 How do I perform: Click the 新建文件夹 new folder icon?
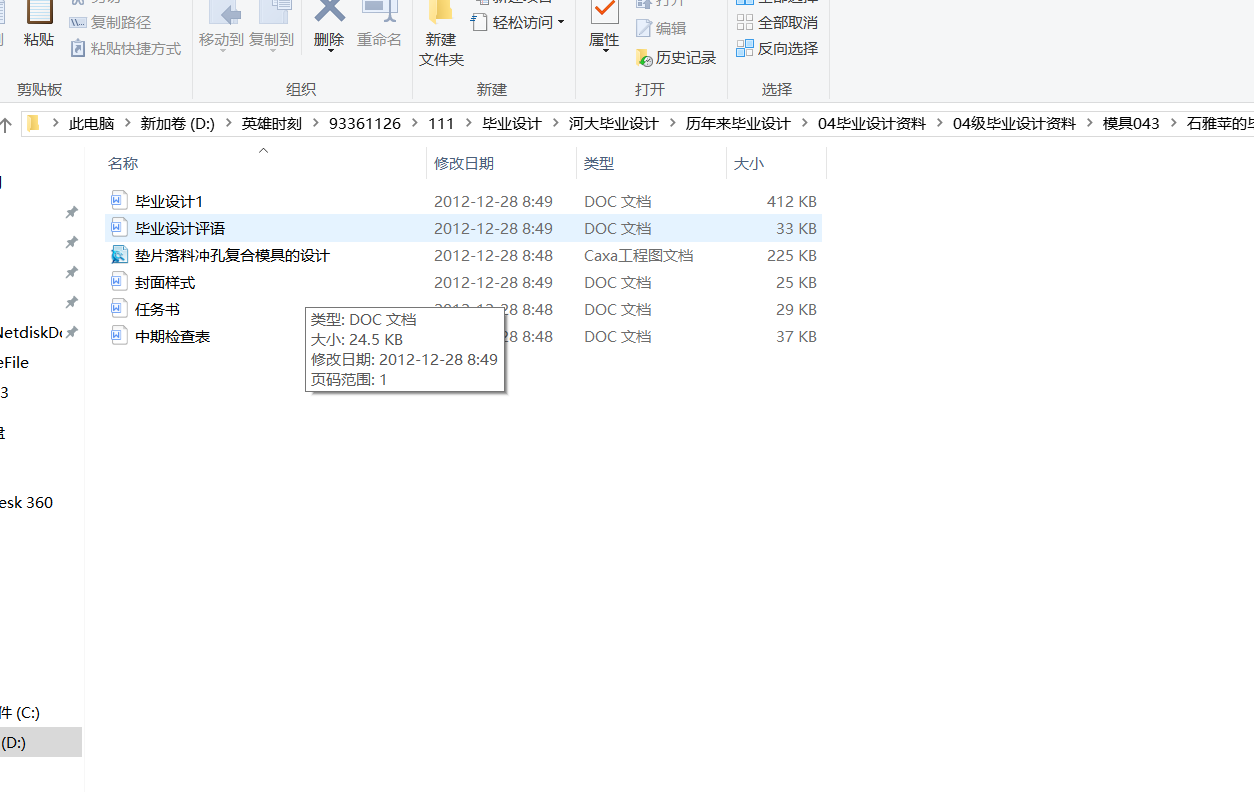pos(441,10)
